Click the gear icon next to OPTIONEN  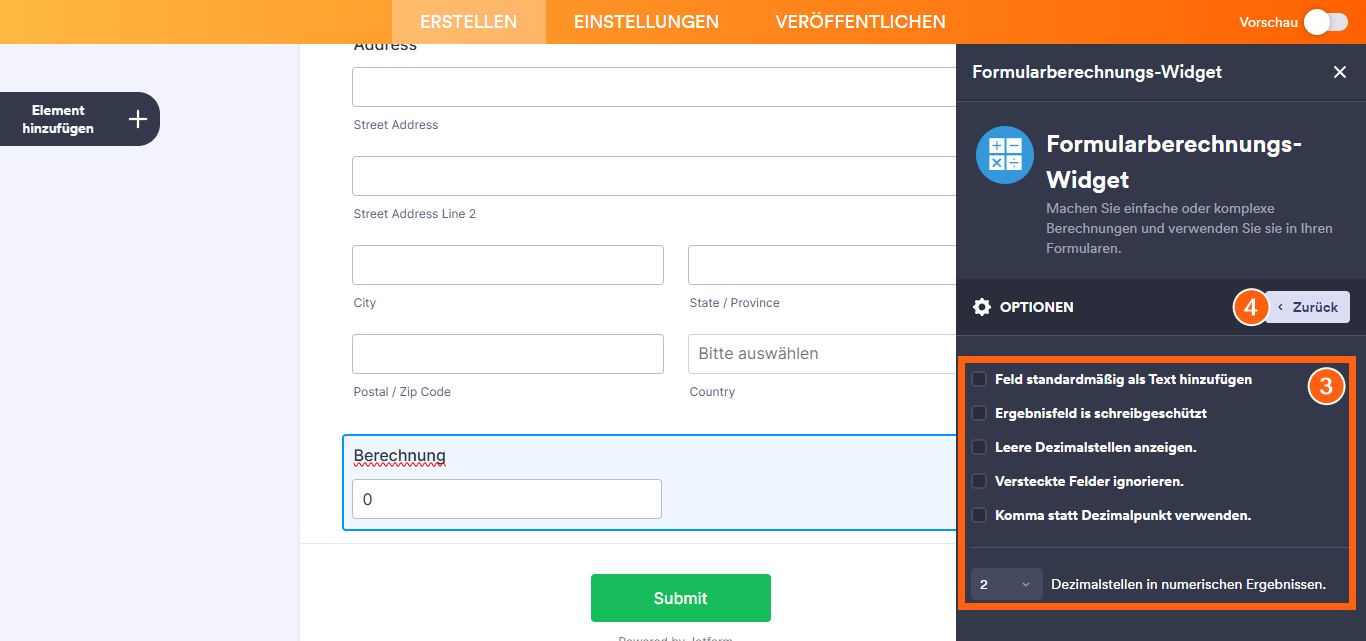tap(983, 307)
